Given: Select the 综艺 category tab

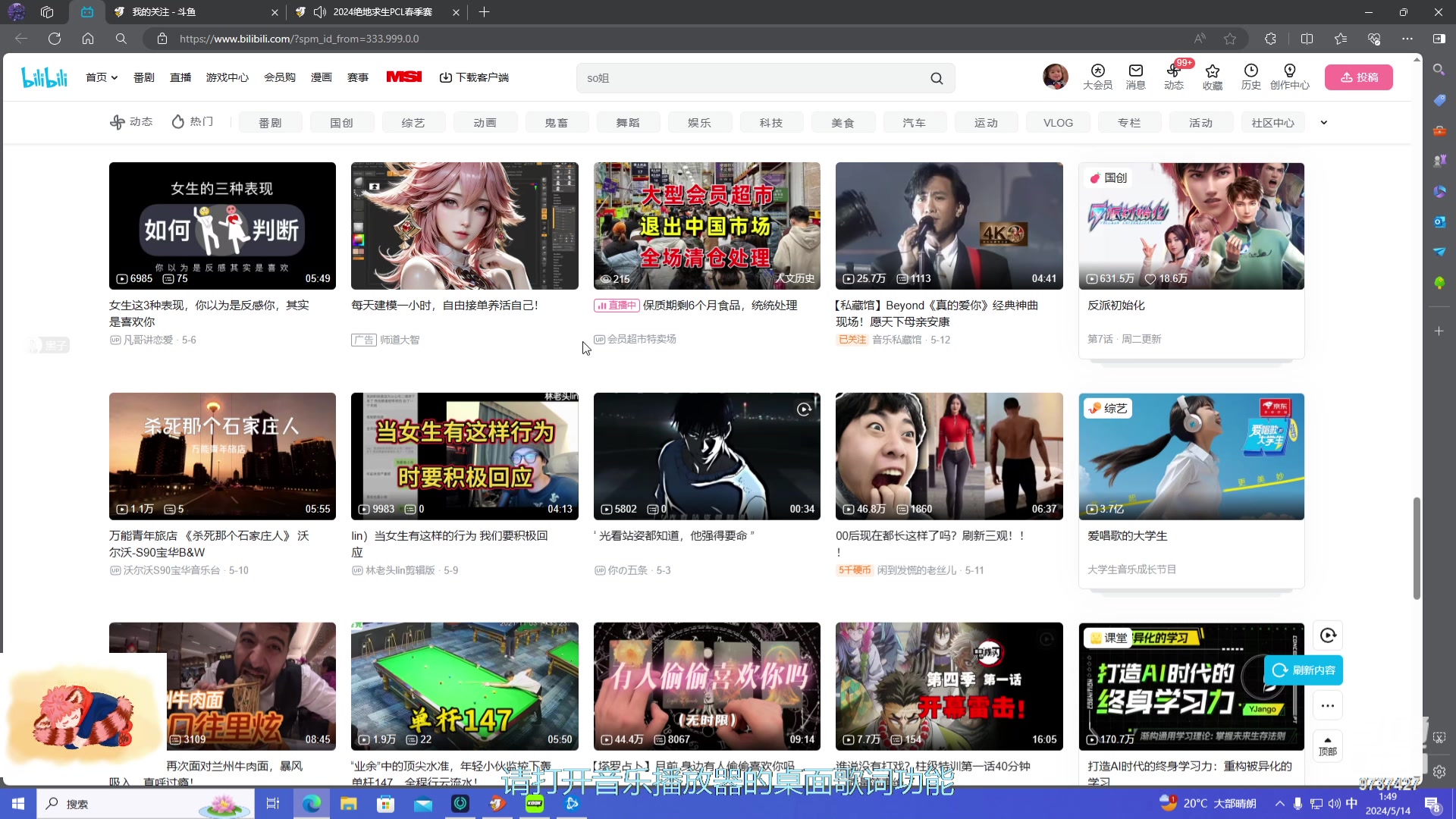Looking at the screenshot, I should pyautogui.click(x=413, y=122).
